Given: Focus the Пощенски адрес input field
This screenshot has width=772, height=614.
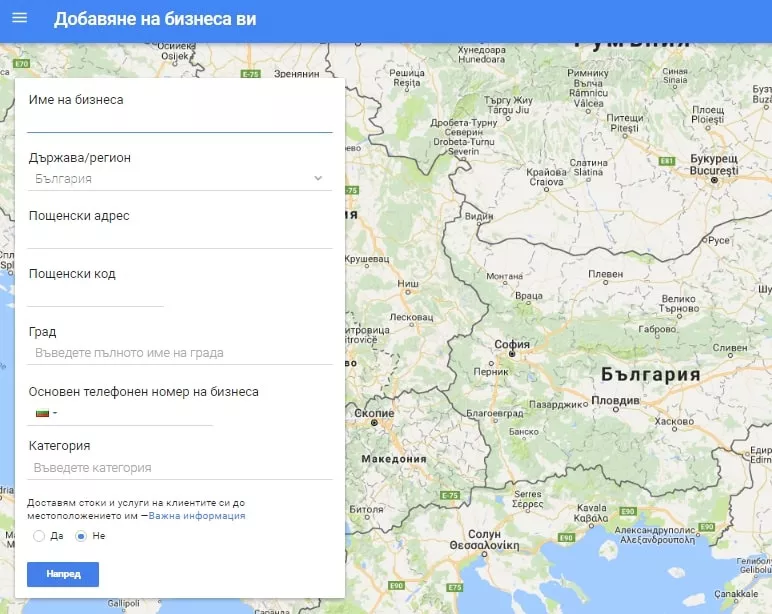Looking at the screenshot, I should [x=180, y=237].
